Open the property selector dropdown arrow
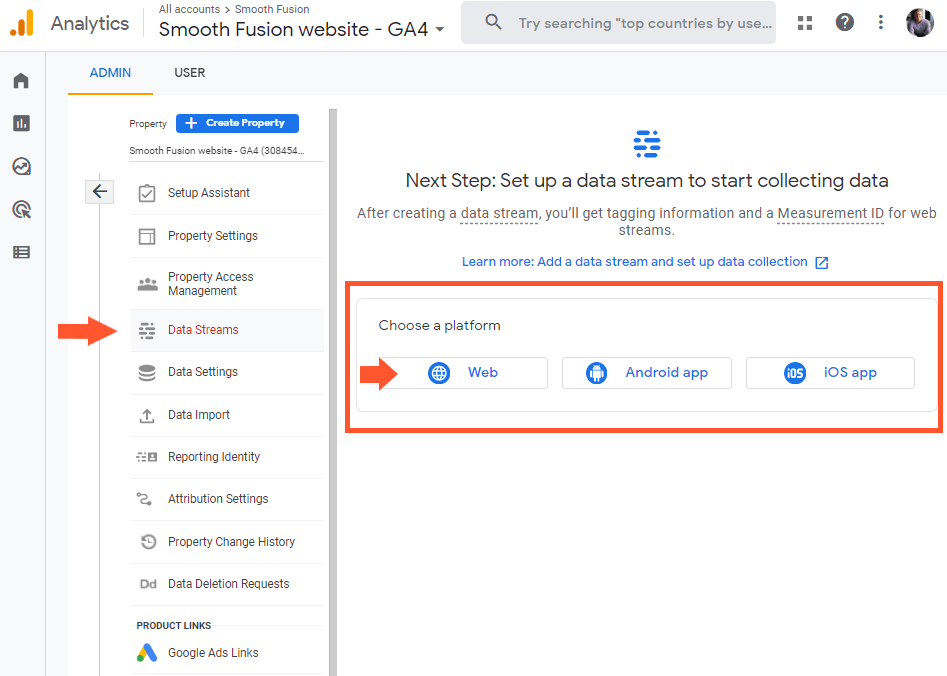The image size is (947, 676). [440, 29]
